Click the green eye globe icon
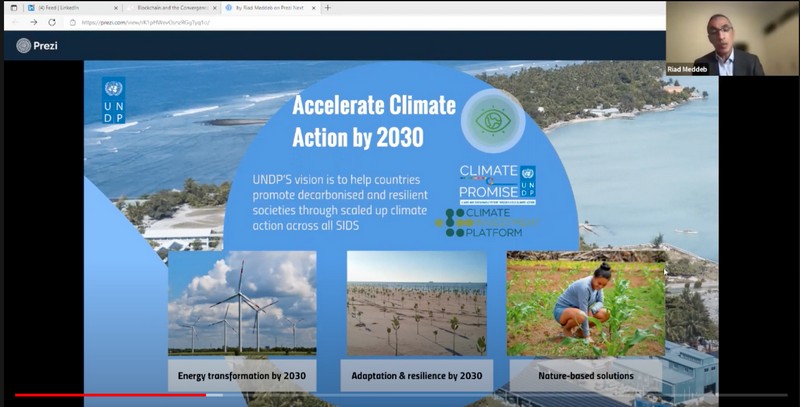Image resolution: width=800 pixels, height=407 pixels. click(x=493, y=121)
